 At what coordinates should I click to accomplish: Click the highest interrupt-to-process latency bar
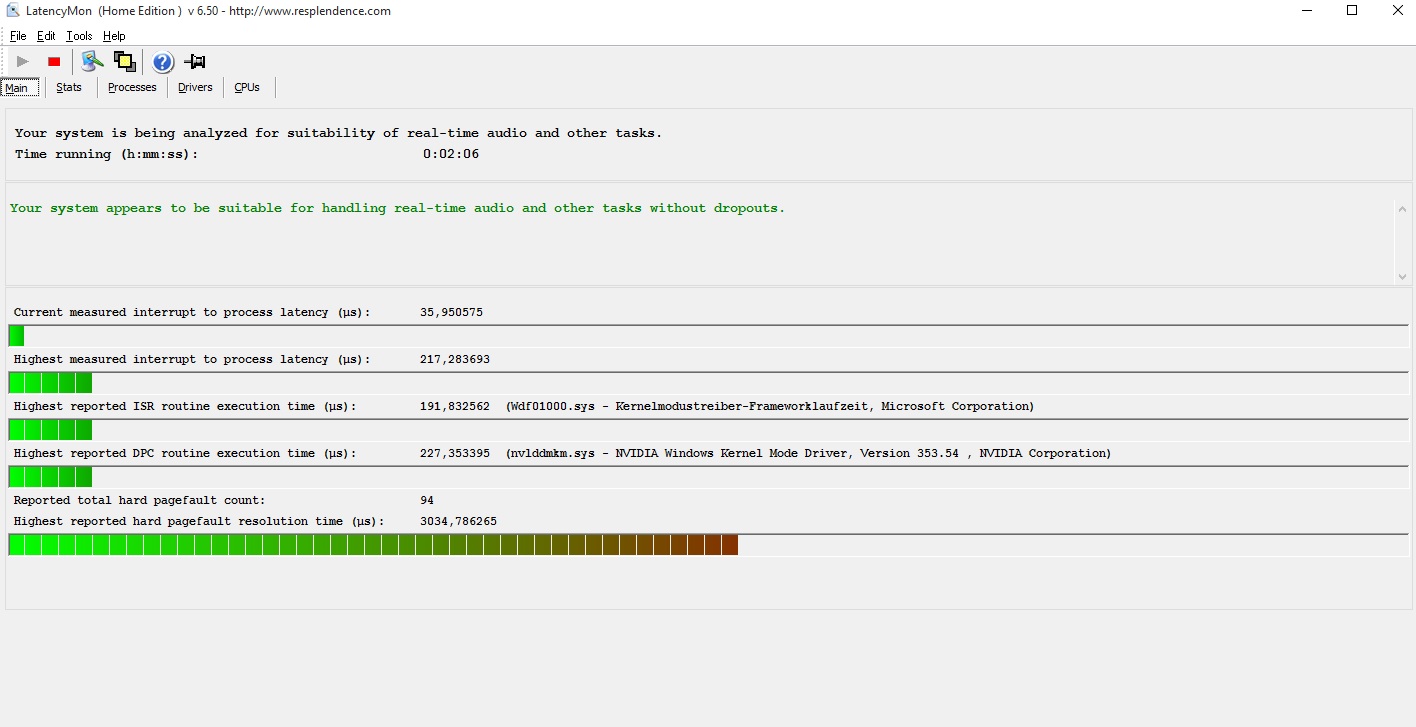(708, 383)
